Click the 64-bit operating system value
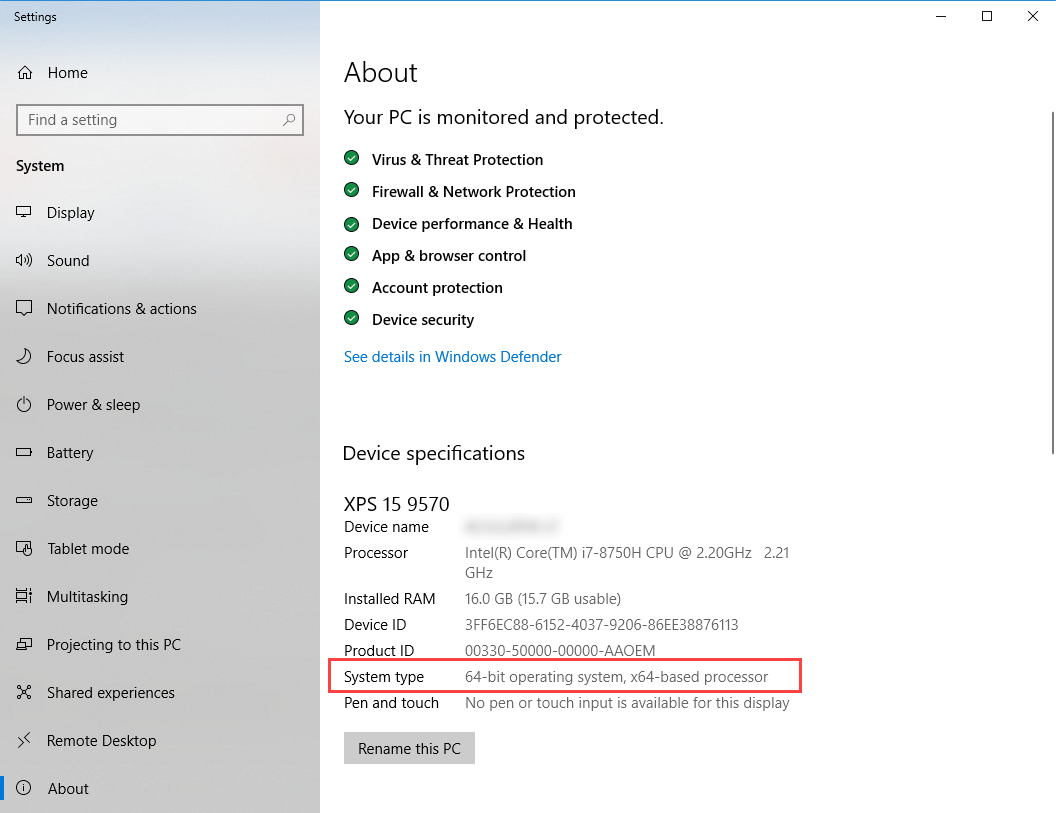The image size is (1056, 813). 616,677
